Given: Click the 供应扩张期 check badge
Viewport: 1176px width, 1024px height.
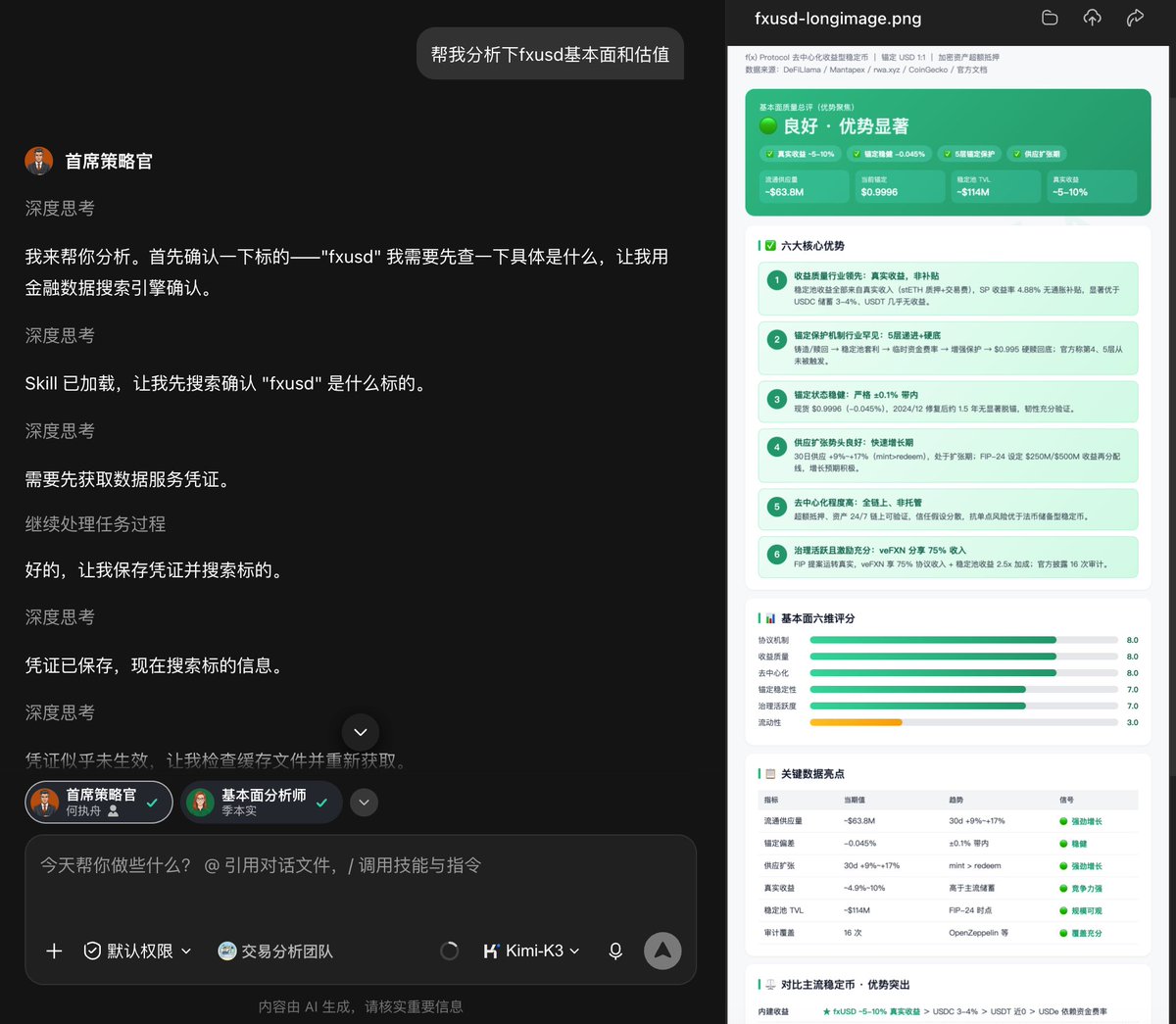Looking at the screenshot, I should coord(1037,154).
